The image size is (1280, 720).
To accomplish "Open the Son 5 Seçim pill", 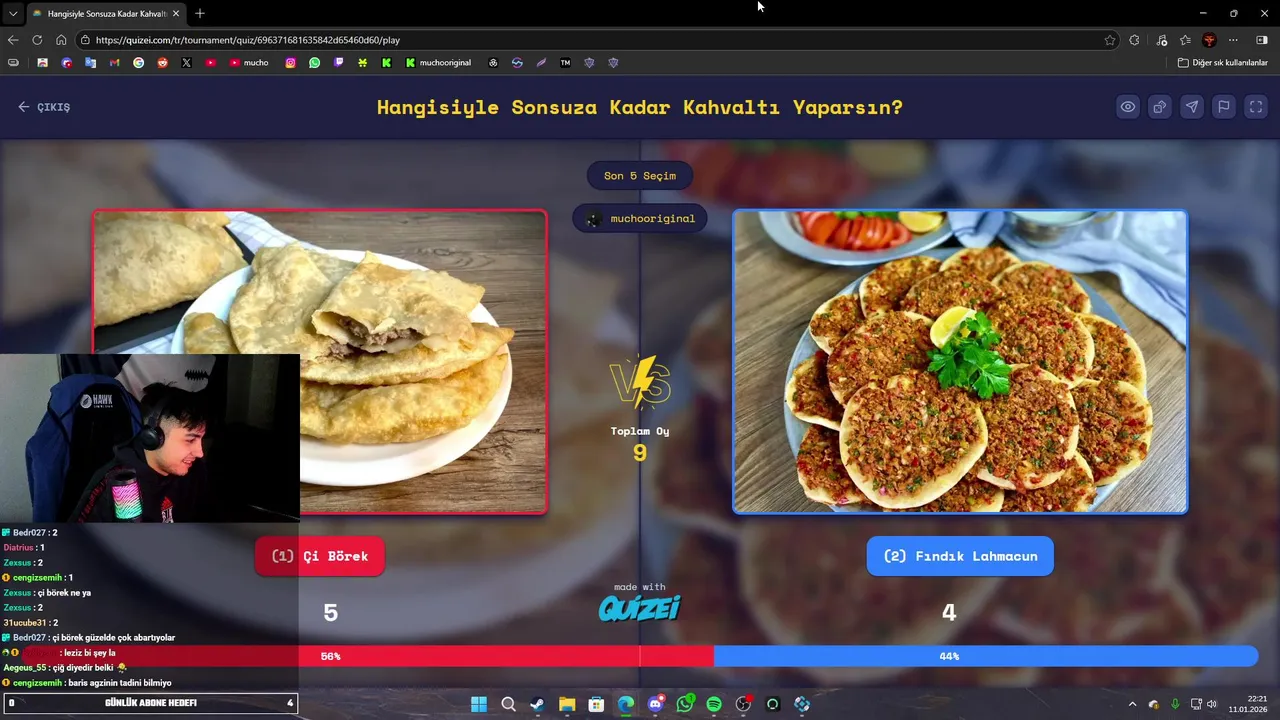I will click(x=640, y=176).
